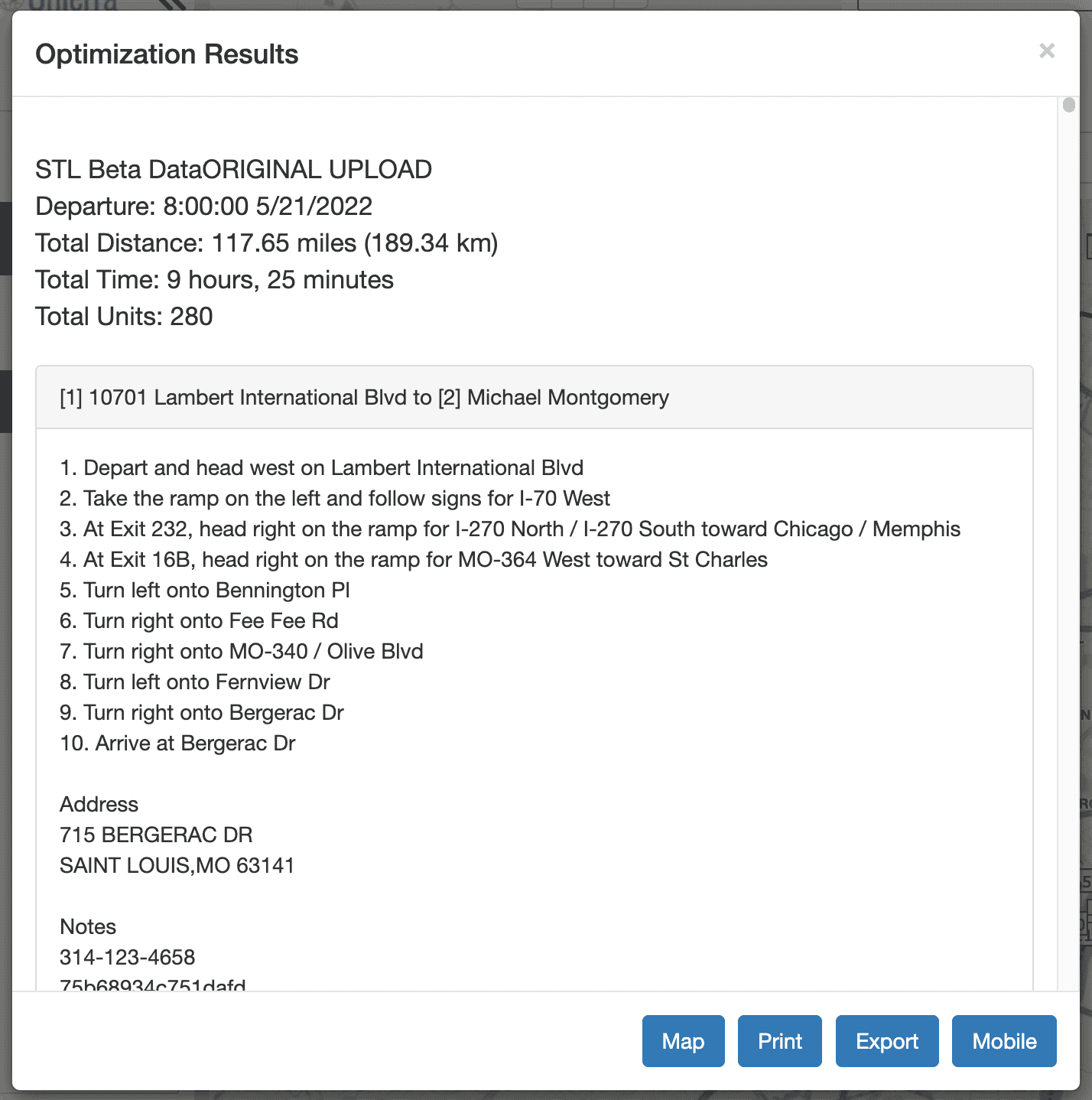Viewport: 1092px width, 1100px height.
Task: Click step 'Turn left onto Fernview Dr'
Action: tap(195, 682)
